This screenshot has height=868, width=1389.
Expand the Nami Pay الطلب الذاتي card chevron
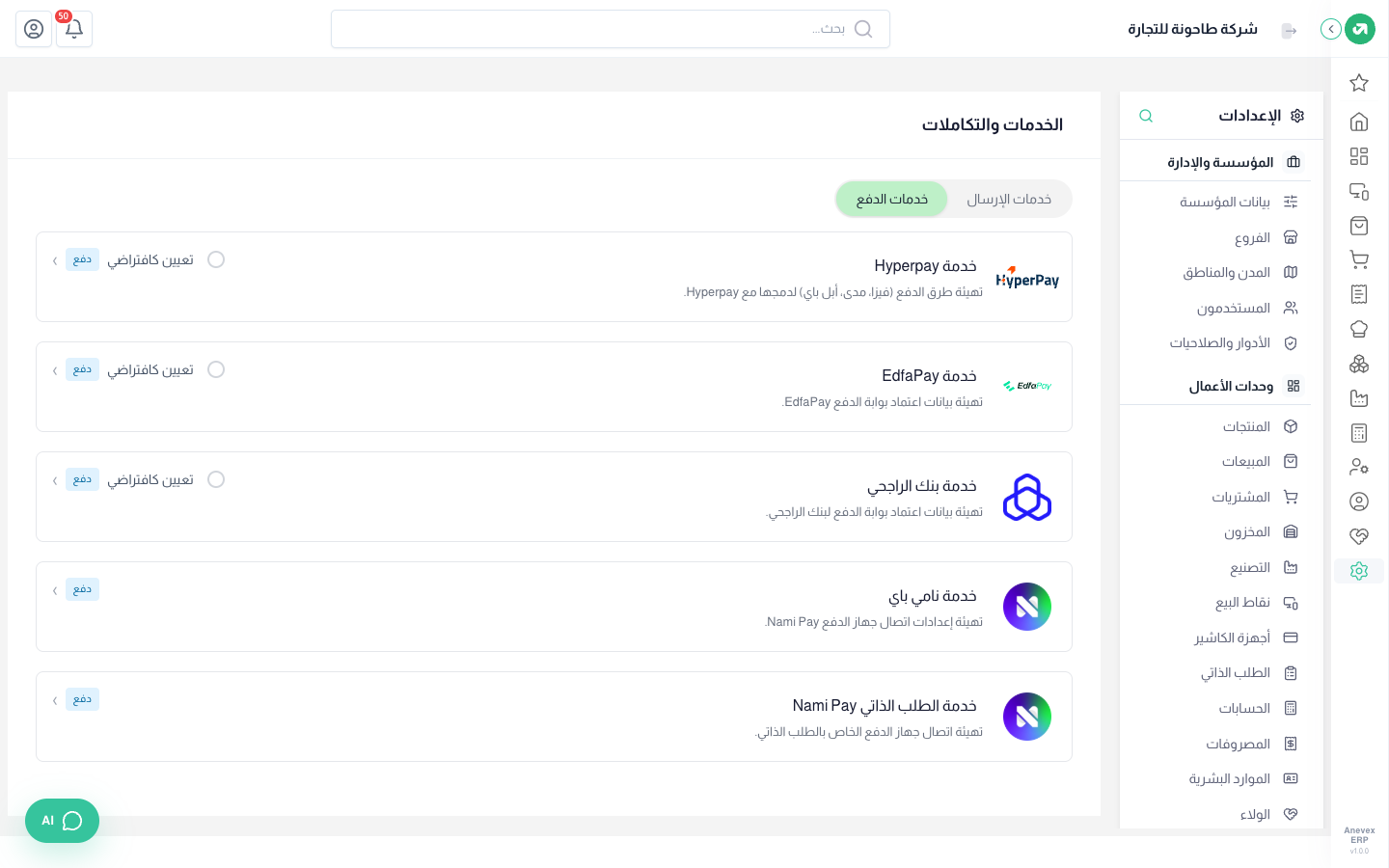(55, 700)
